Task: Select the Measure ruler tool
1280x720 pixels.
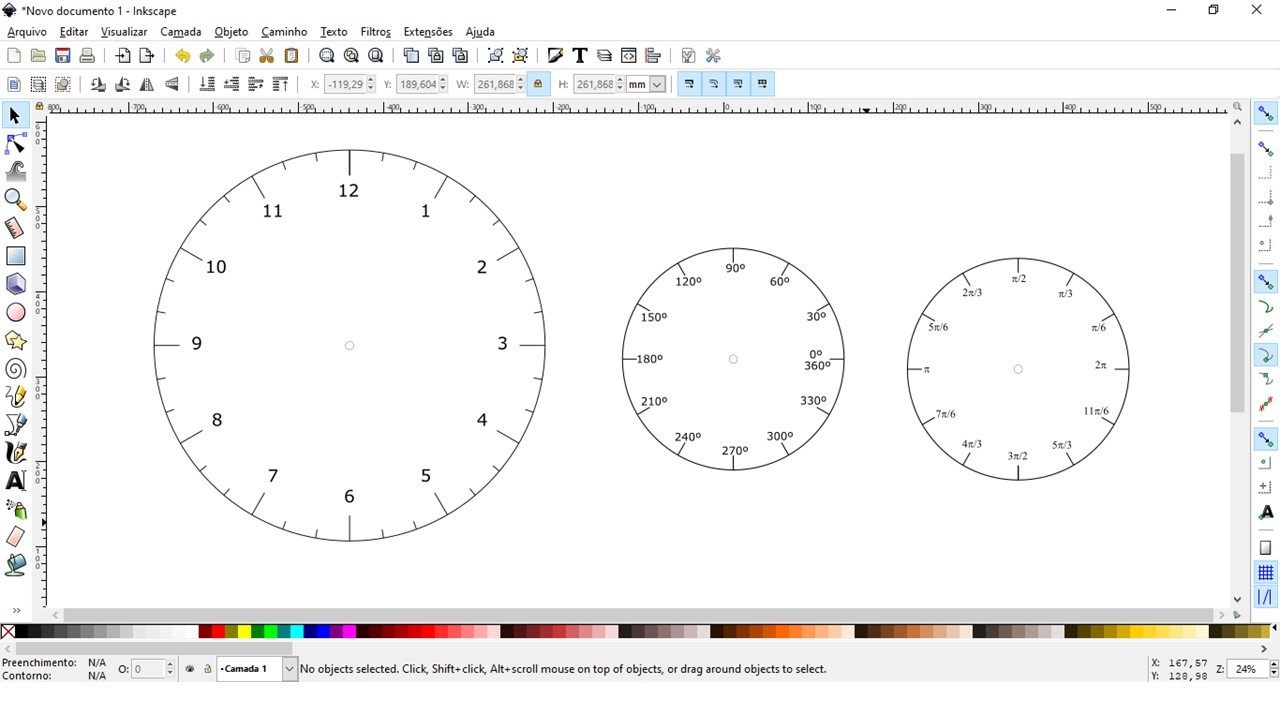Action: click(x=15, y=228)
